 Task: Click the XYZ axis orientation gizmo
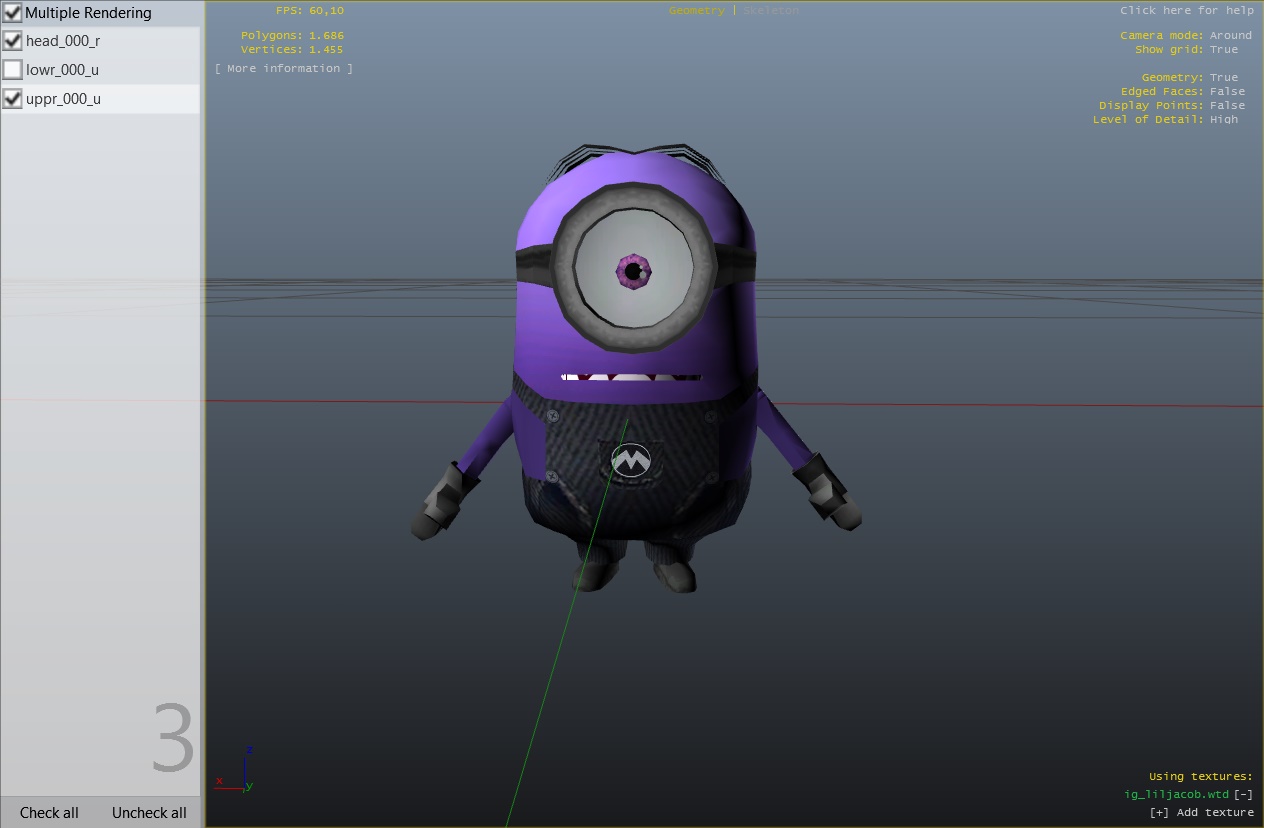click(x=236, y=769)
